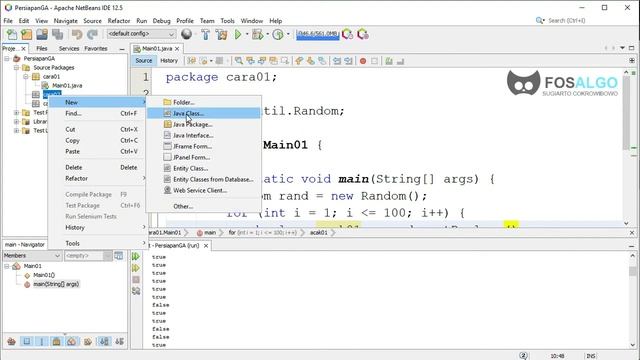
Task: Click the Profile Project clock icon
Action: 278,35
